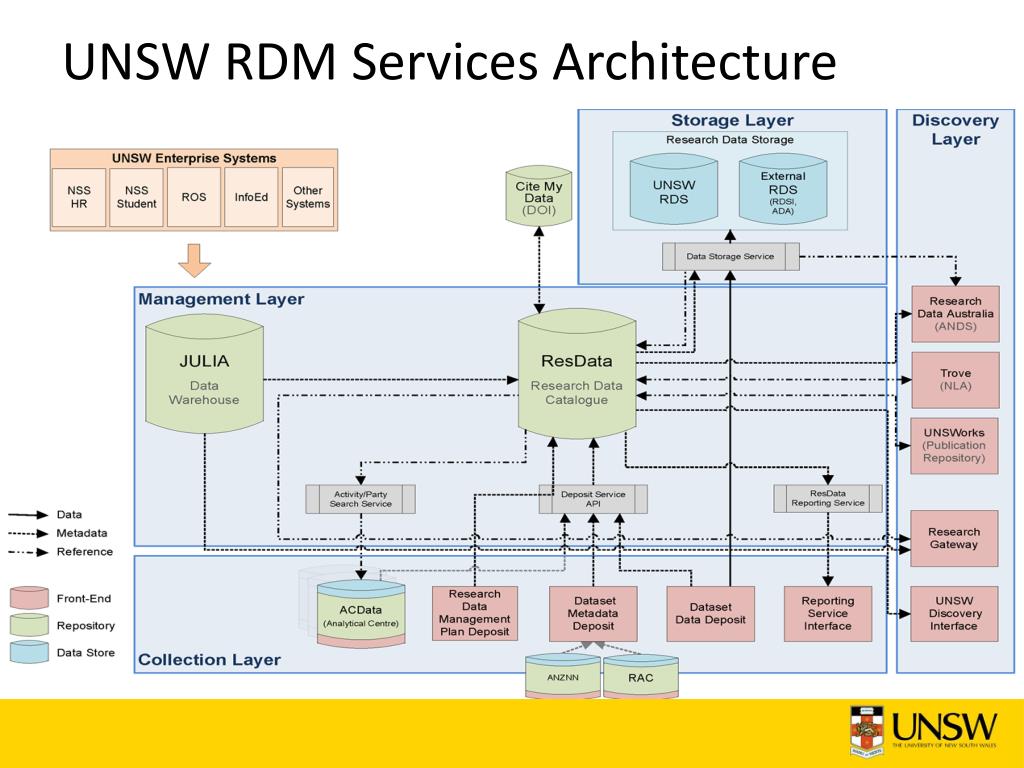Click the ResData Reporting Service box
The width and height of the screenshot is (1024, 768).
(827, 498)
